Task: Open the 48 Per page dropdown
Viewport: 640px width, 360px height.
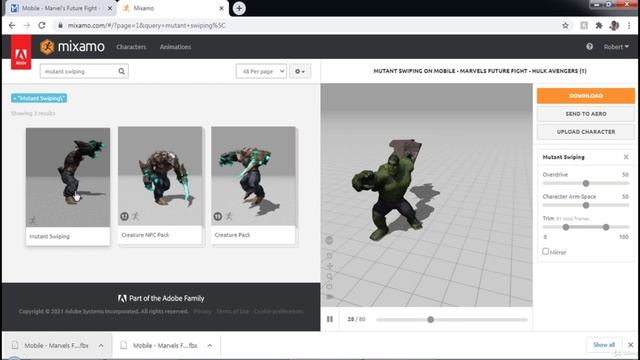Action: point(261,71)
